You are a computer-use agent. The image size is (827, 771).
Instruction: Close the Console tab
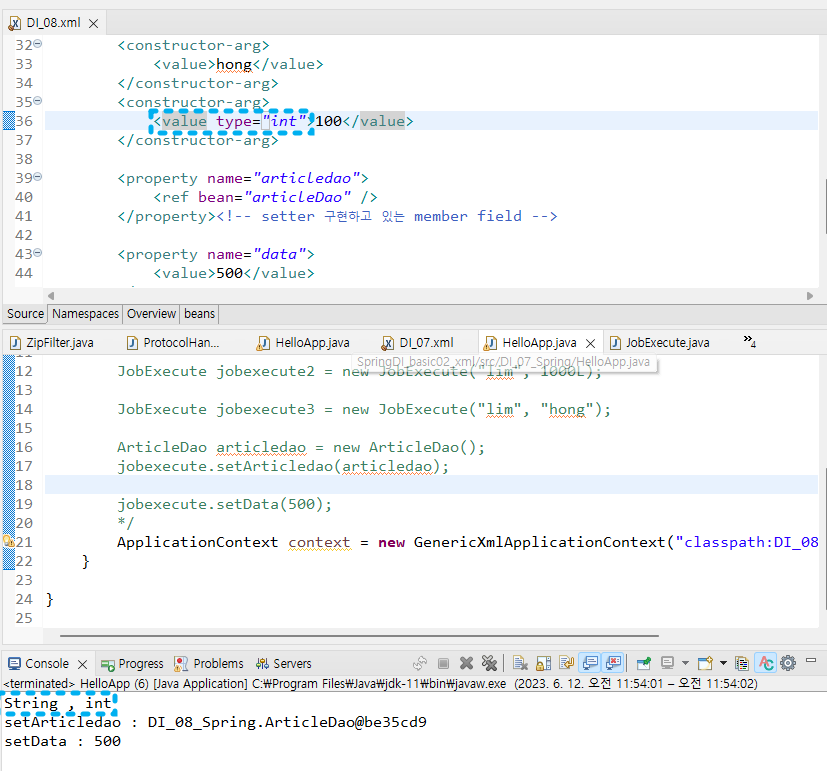click(82, 664)
